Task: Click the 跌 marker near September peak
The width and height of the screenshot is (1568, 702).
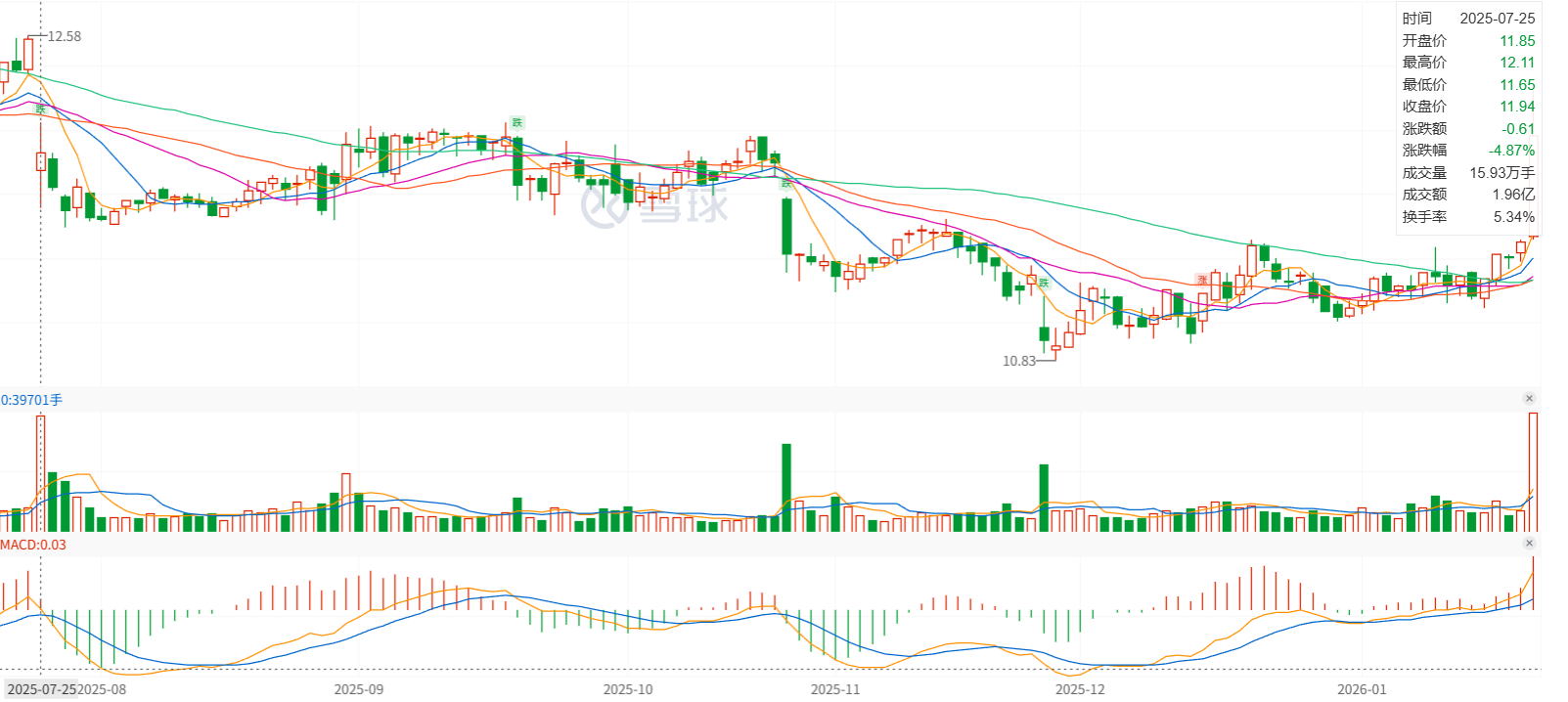Action: point(516,122)
